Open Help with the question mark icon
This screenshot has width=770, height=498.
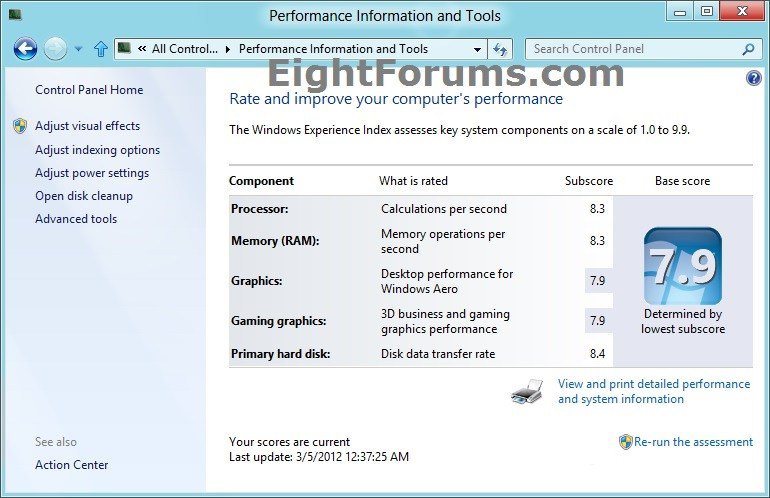coord(753,78)
